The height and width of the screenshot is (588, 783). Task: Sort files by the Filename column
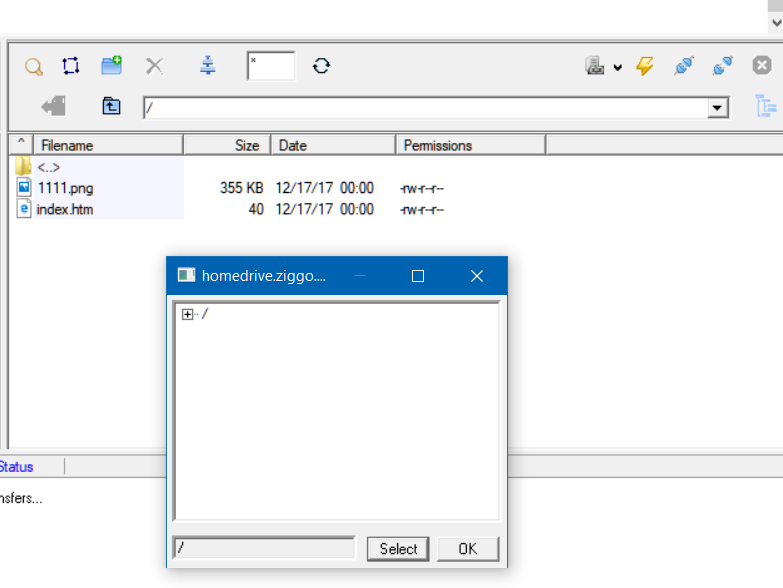click(x=108, y=145)
